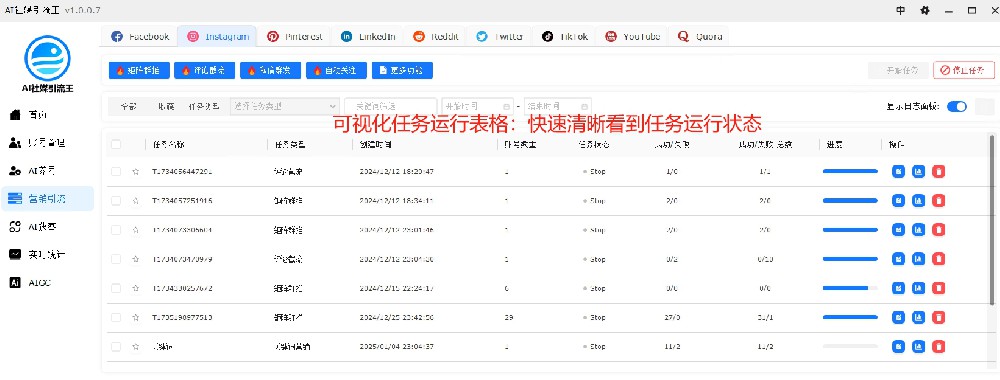Star the task created 2025/01/04
The width and height of the screenshot is (1000, 380).
click(135, 347)
